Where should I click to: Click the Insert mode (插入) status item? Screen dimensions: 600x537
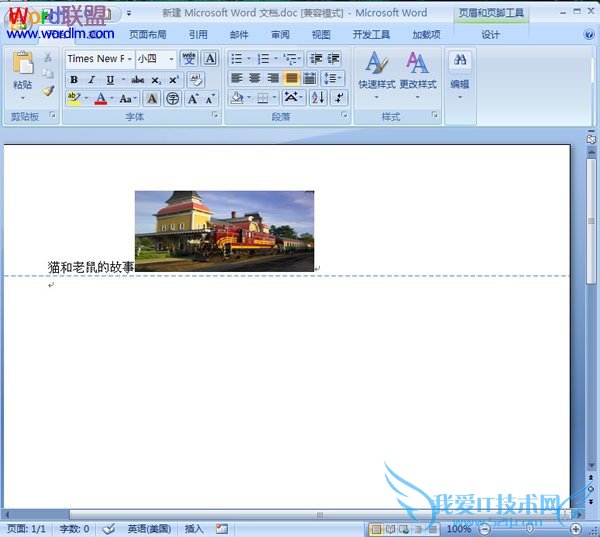point(194,529)
